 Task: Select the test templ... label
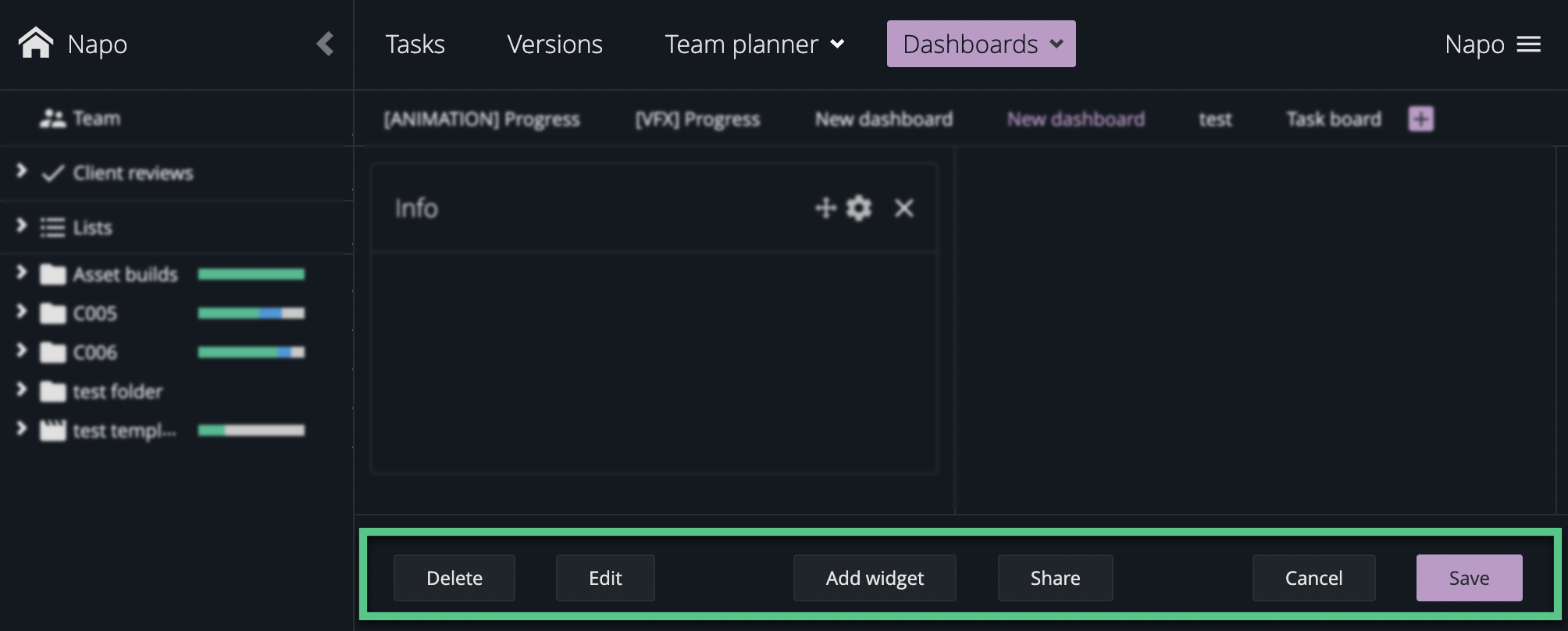pos(125,431)
